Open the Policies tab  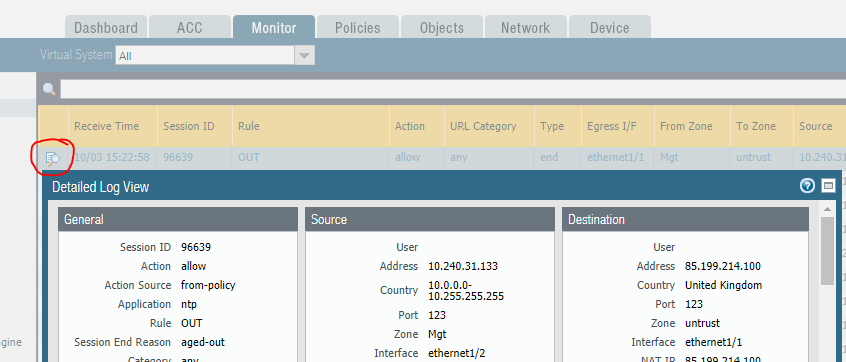[357, 28]
